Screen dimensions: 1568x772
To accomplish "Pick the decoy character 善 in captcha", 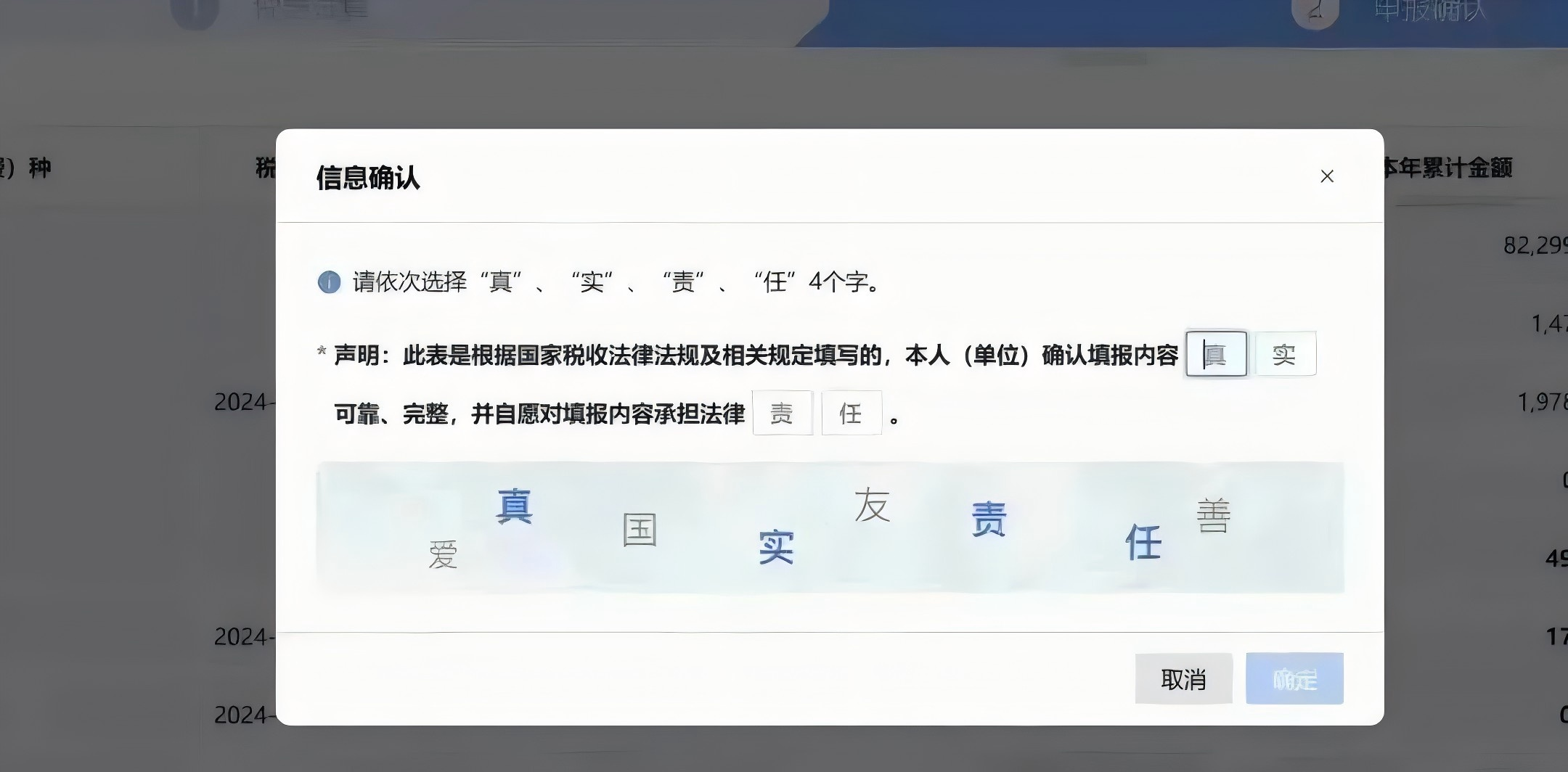I will (1213, 516).
